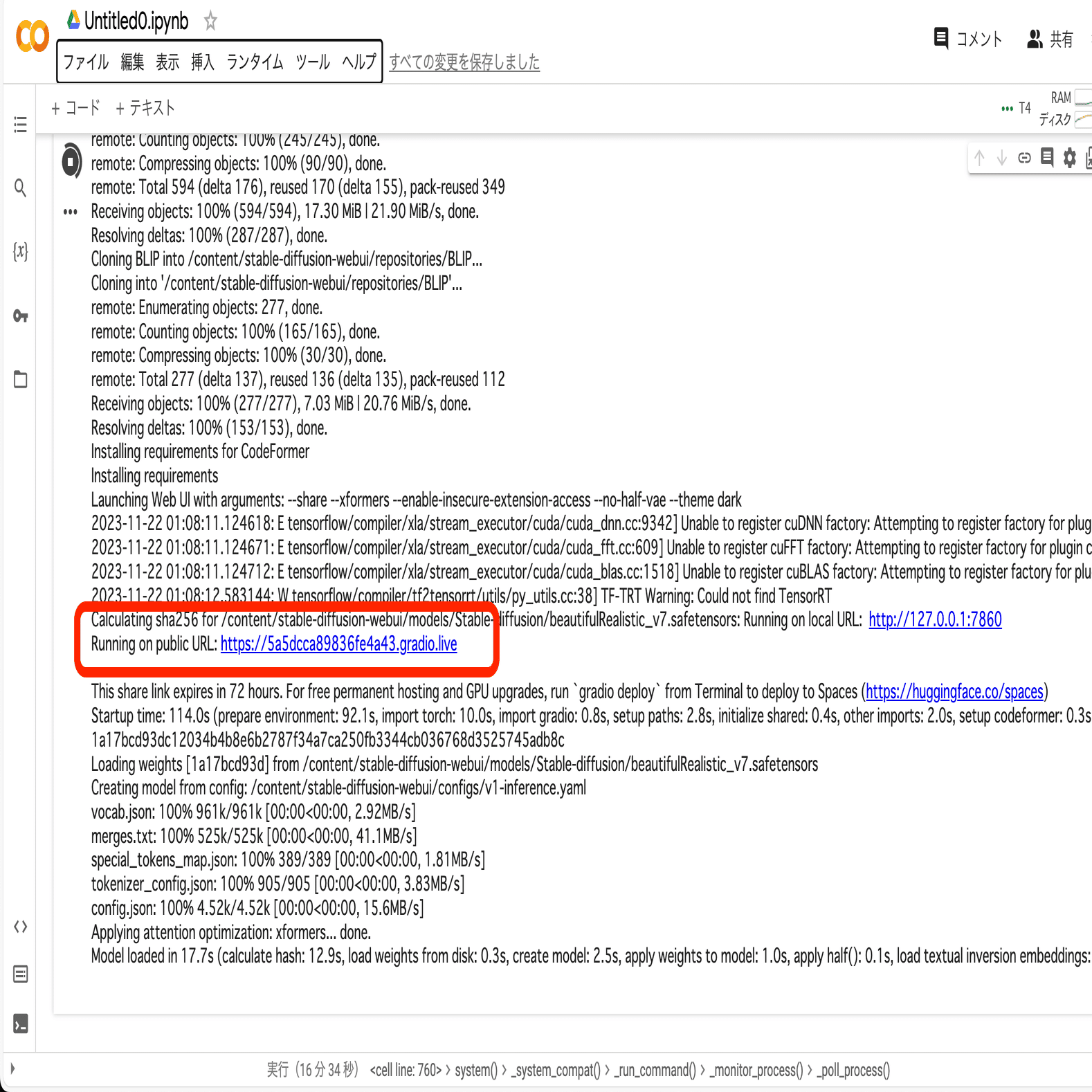
Task: Open the terminal panel
Action: [x=20, y=1023]
